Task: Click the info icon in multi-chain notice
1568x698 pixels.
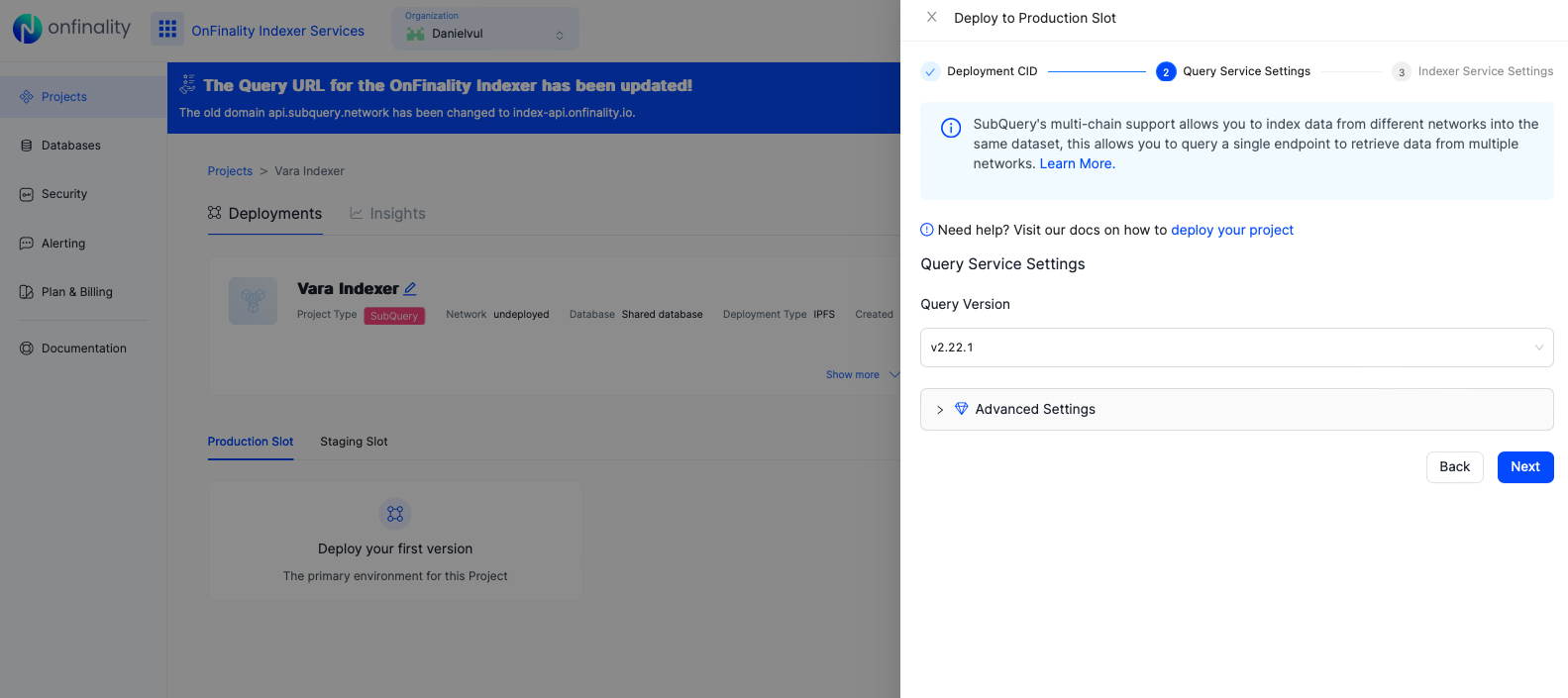Action: (950, 128)
